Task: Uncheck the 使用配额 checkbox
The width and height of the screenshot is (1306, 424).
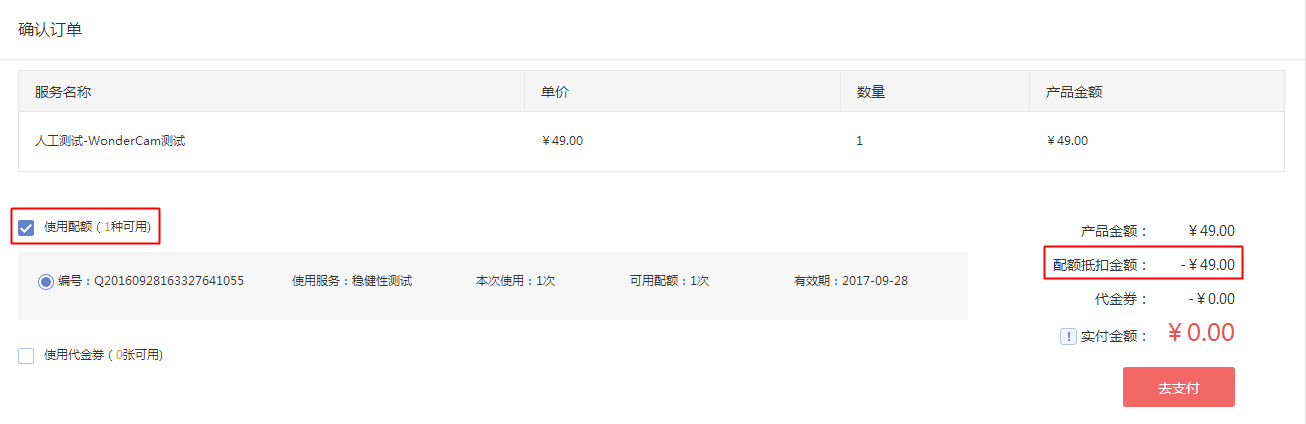Action: pos(26,227)
